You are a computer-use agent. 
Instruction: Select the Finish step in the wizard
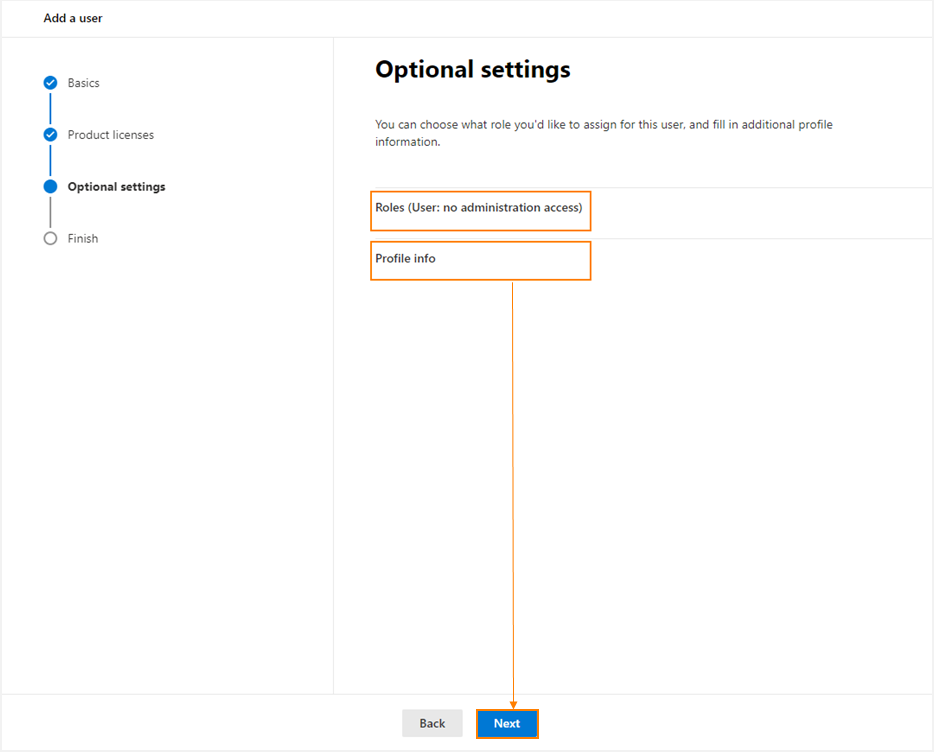pyautogui.click(x=83, y=238)
